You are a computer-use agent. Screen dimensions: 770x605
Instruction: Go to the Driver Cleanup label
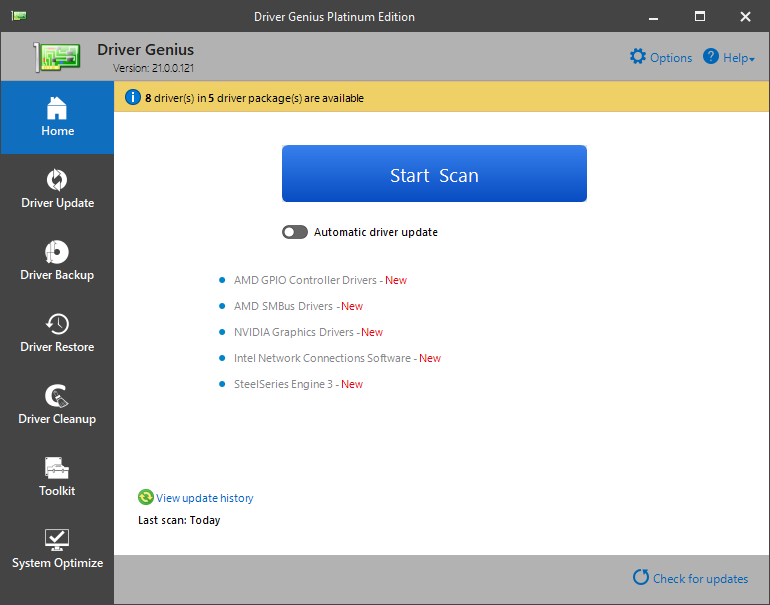pos(57,419)
